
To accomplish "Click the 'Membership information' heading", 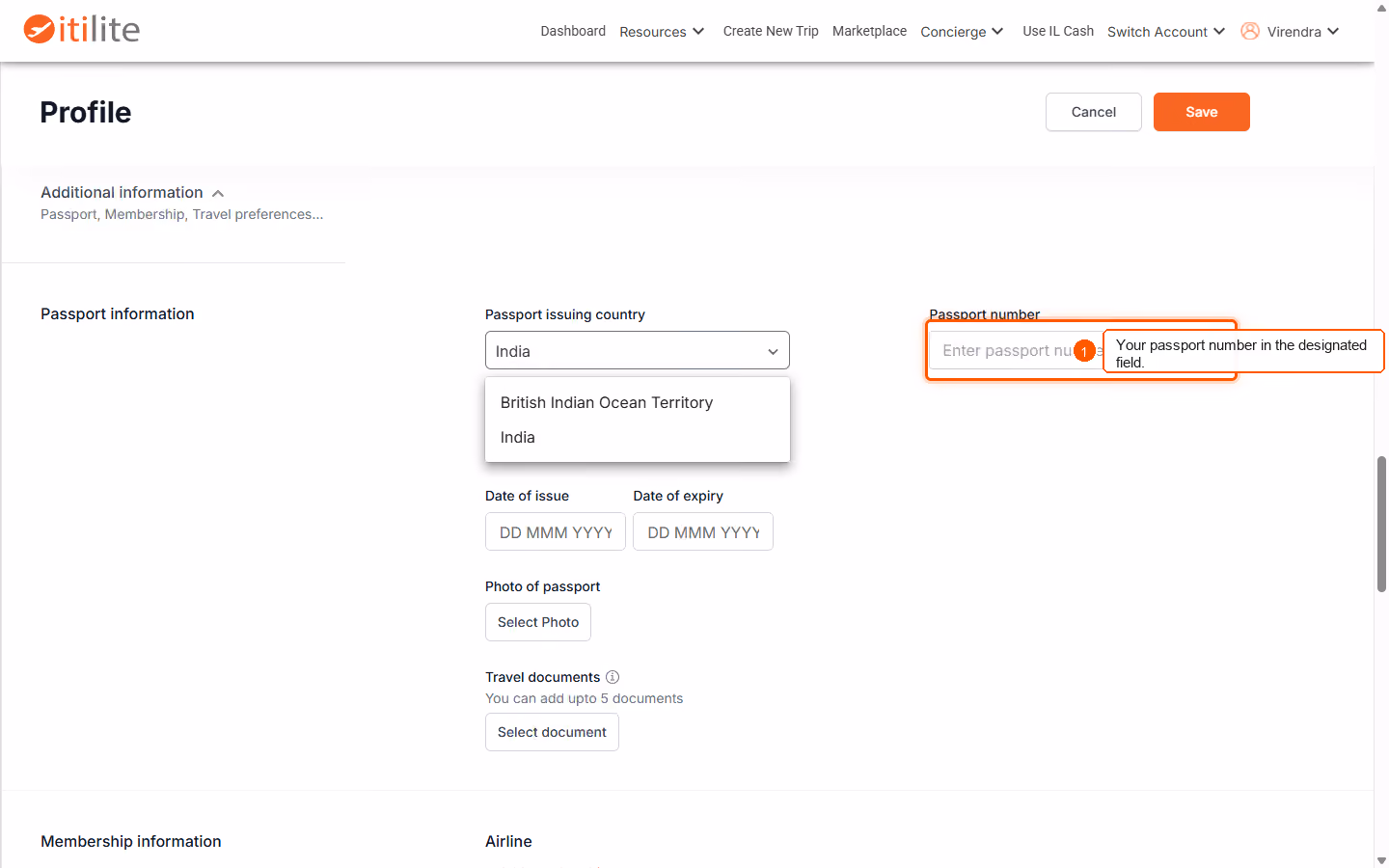I will click(x=131, y=841).
